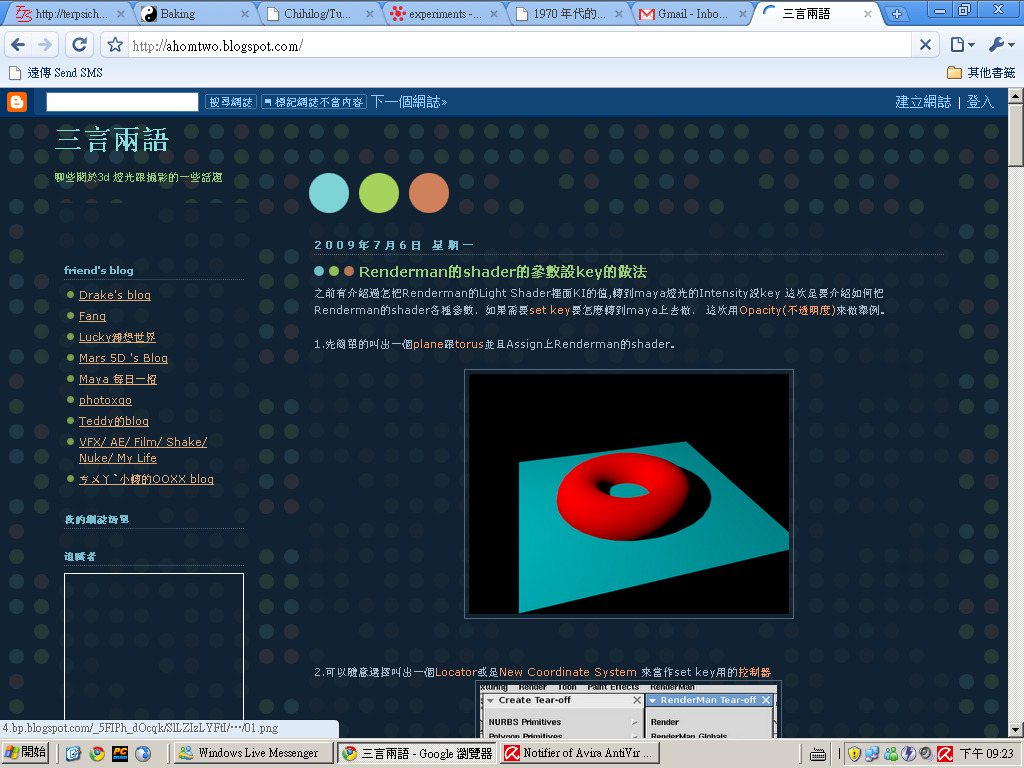Reload the page with the refresh icon

click(80, 44)
